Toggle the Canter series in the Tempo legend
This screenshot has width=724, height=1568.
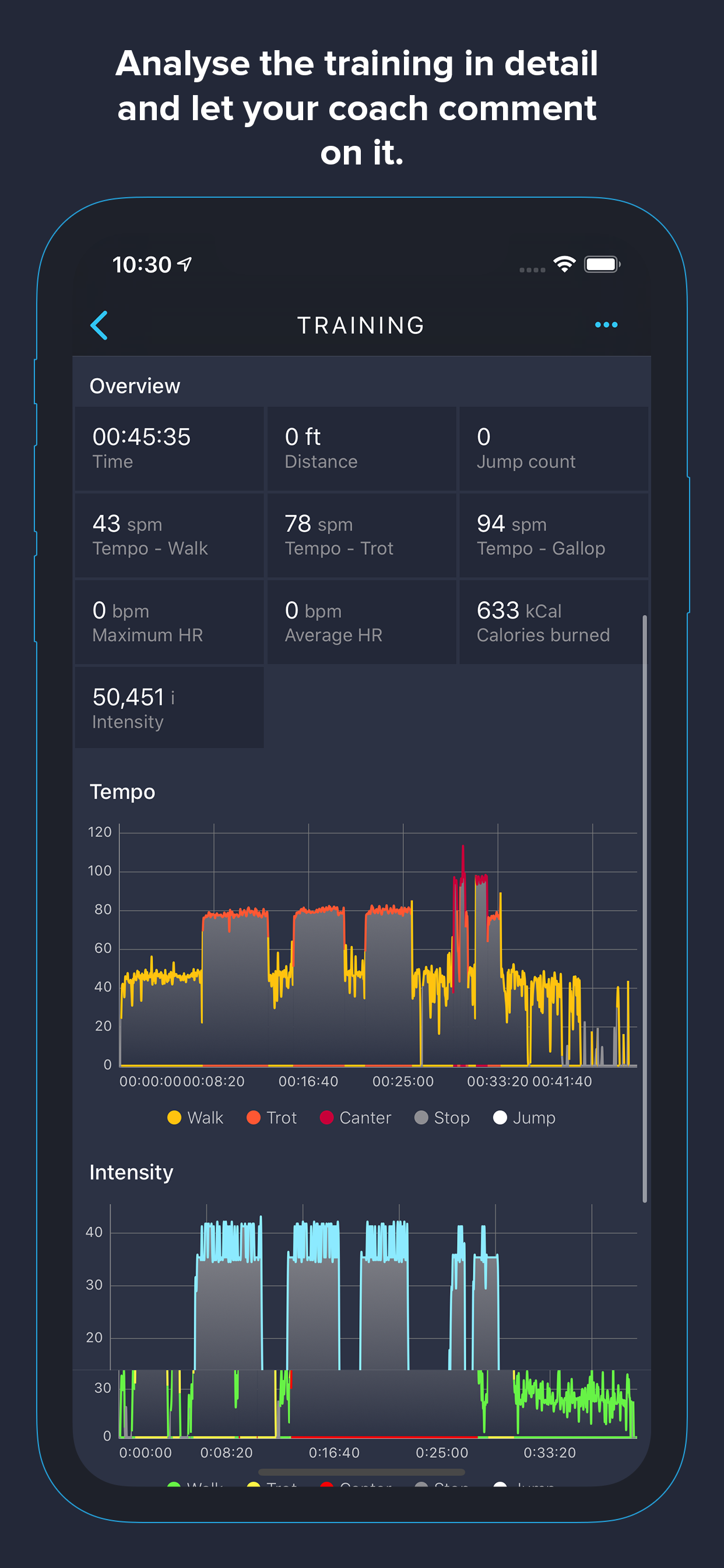tap(356, 1118)
